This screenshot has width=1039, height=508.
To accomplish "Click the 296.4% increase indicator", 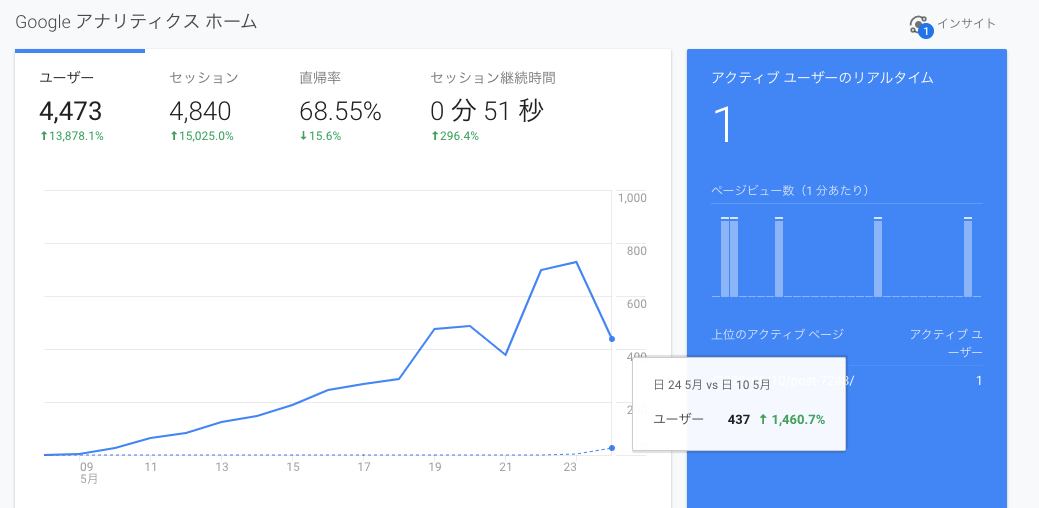I will [x=454, y=136].
